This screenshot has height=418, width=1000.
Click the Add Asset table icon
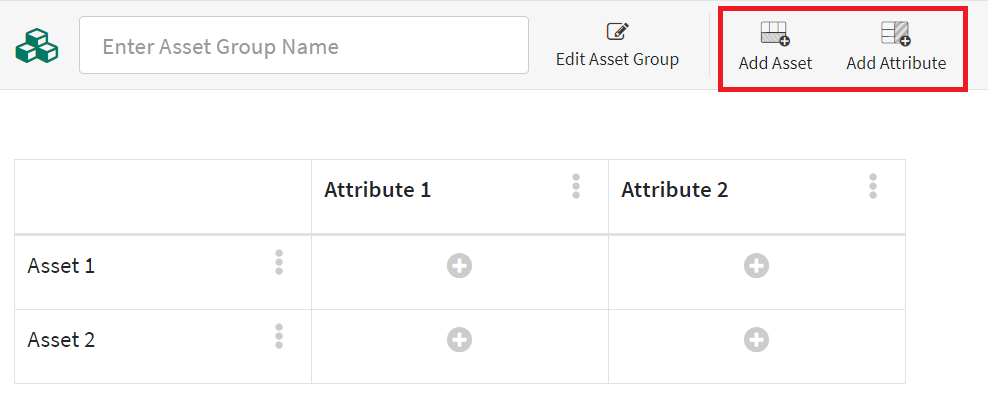coord(775,35)
